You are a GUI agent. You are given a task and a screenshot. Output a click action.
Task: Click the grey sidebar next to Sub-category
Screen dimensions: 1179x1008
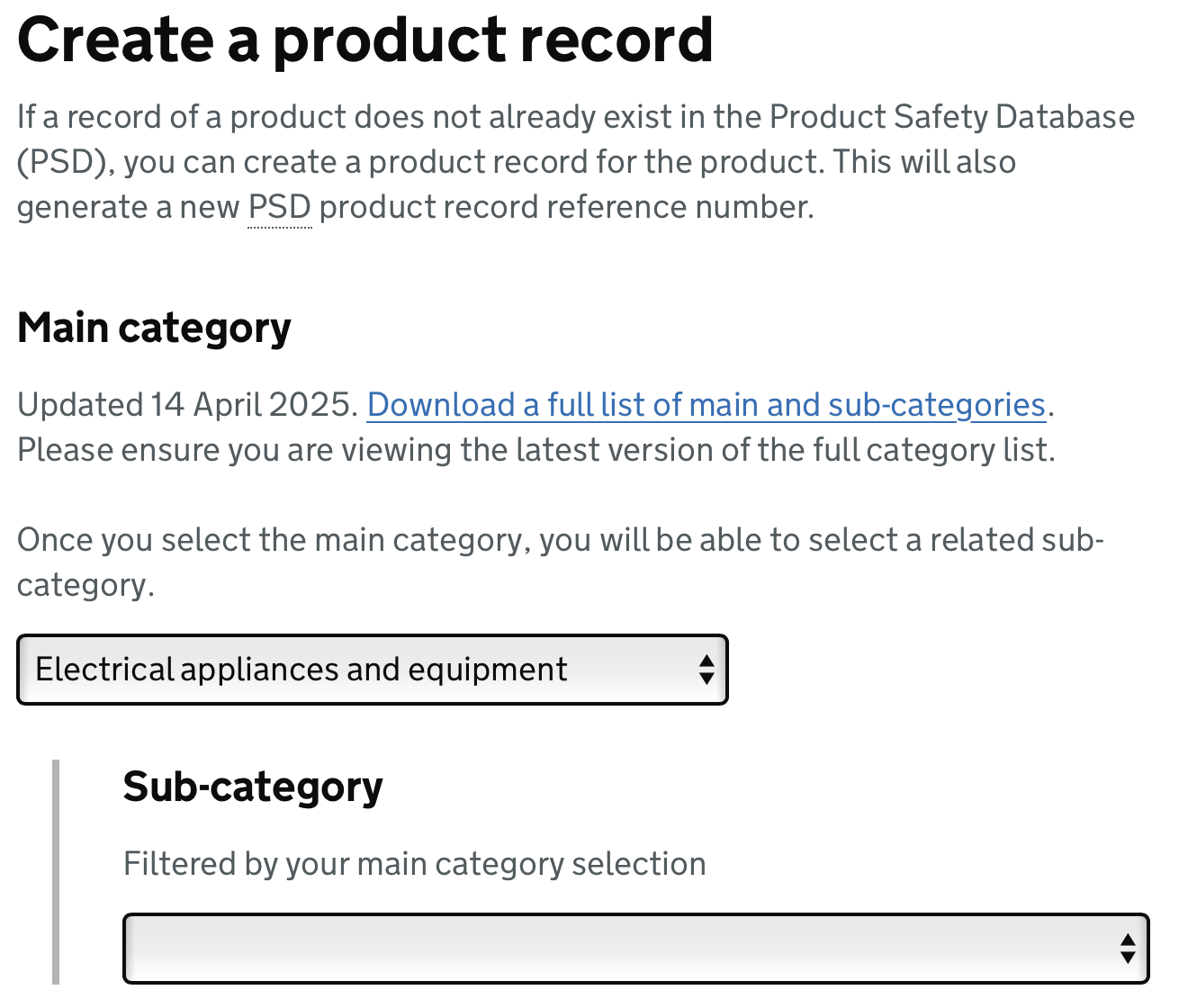click(58, 868)
